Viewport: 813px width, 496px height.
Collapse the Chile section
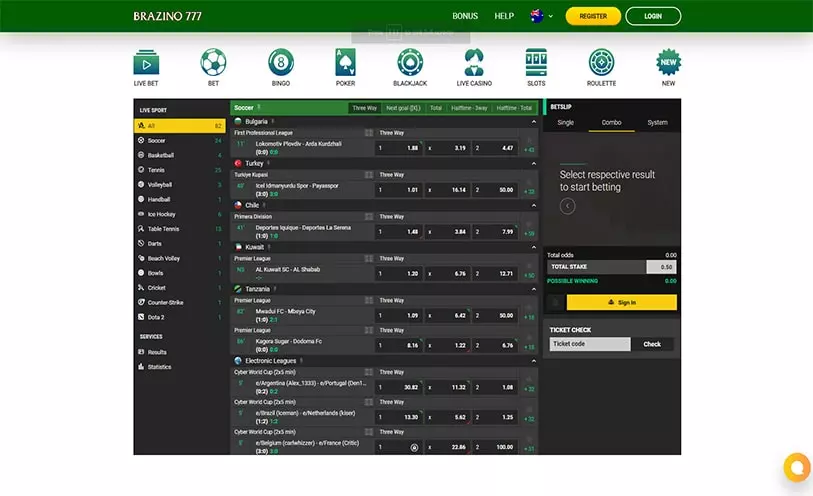(534, 205)
